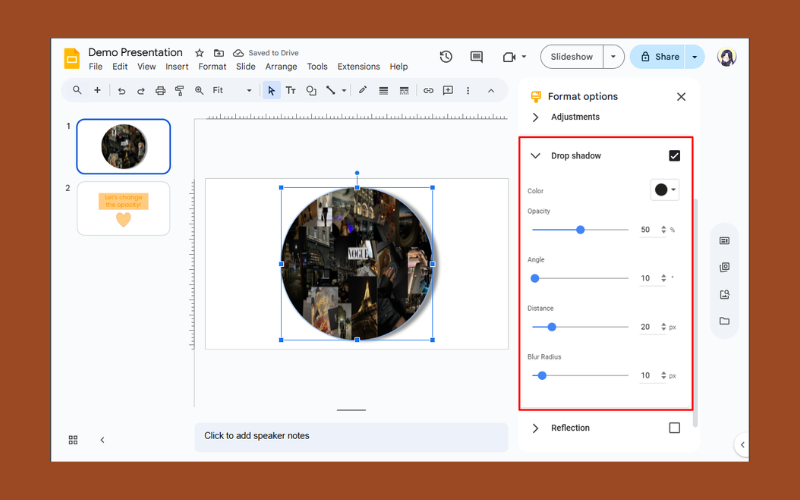Undo the last action
The image size is (800, 500).
coord(121,91)
